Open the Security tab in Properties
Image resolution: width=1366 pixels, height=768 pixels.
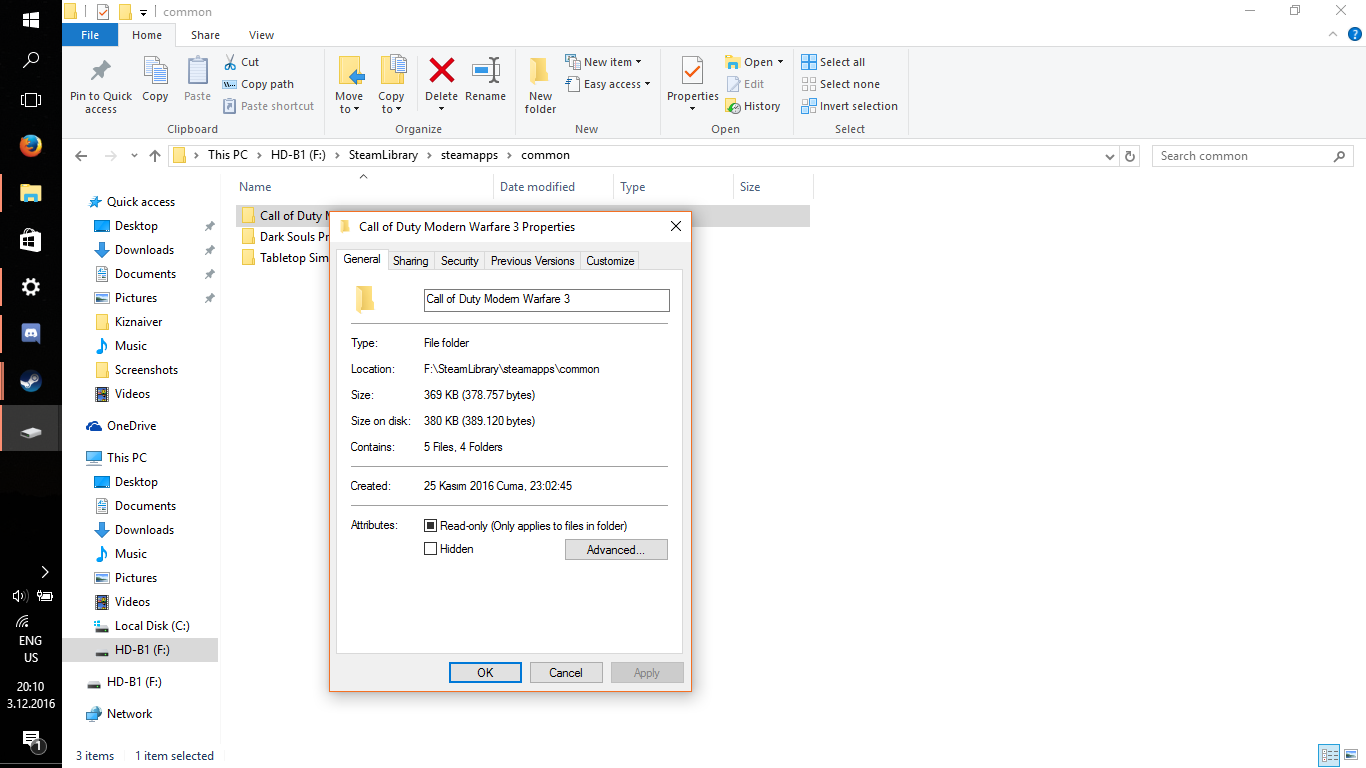point(460,261)
